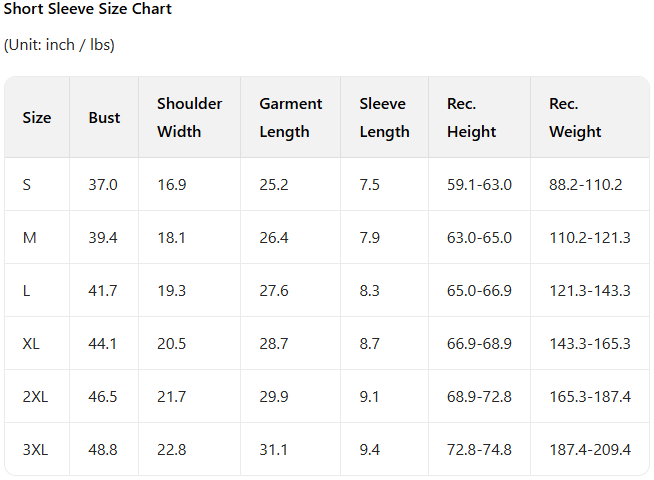Click the Bust column header

pos(104,118)
